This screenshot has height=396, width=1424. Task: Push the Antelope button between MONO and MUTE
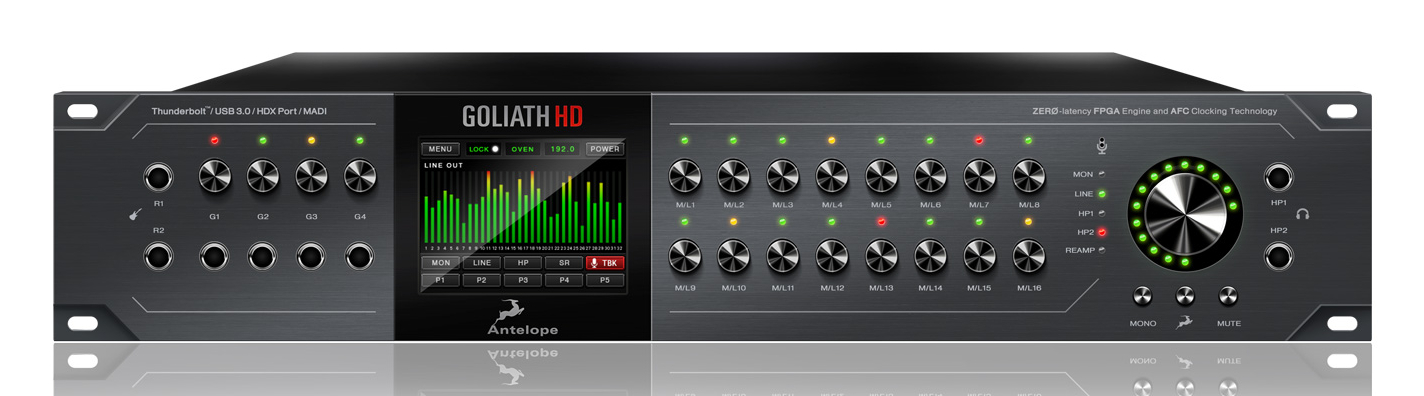1185,296
